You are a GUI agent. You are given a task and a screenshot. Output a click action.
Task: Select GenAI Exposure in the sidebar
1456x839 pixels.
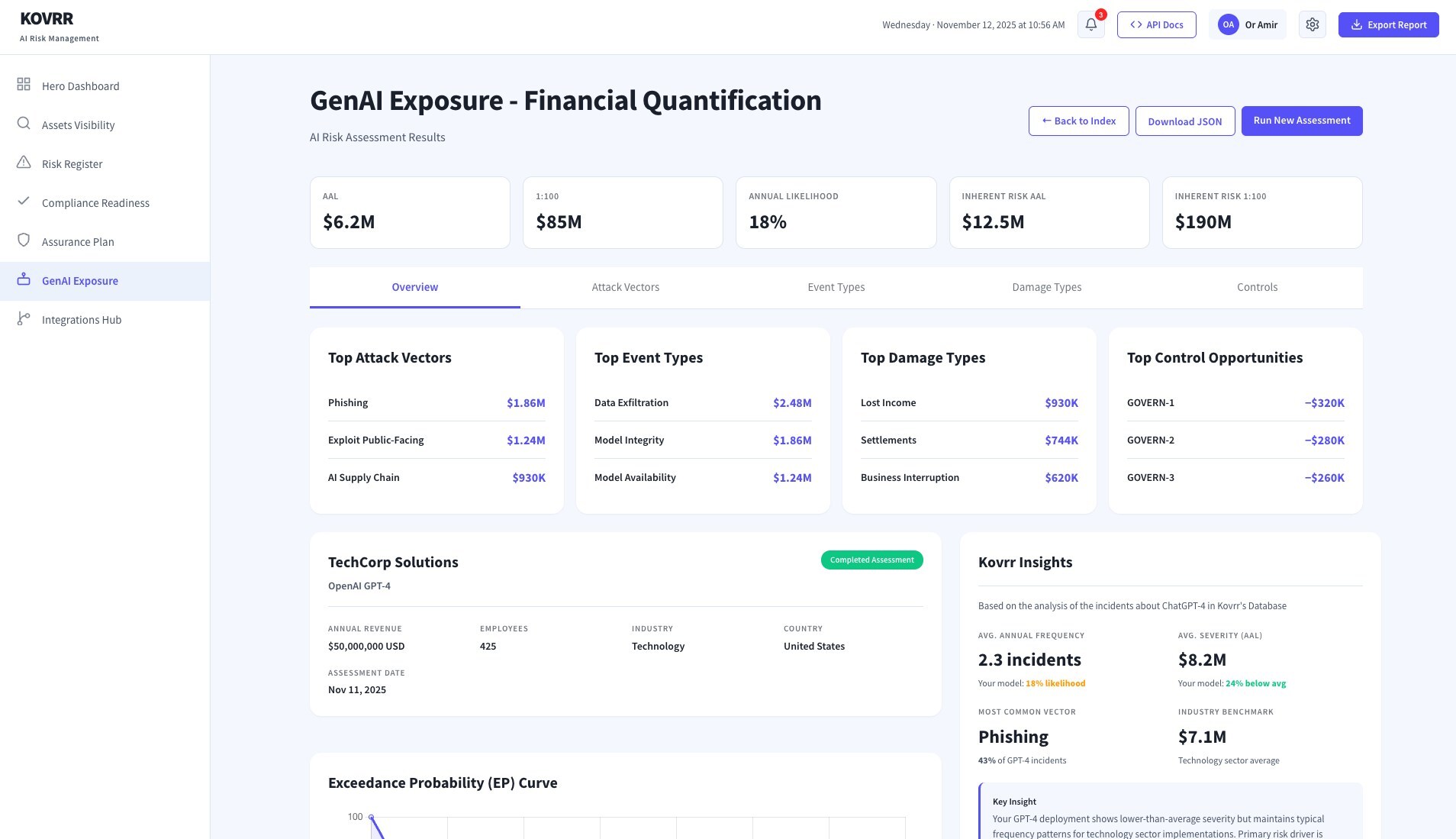tap(80, 281)
